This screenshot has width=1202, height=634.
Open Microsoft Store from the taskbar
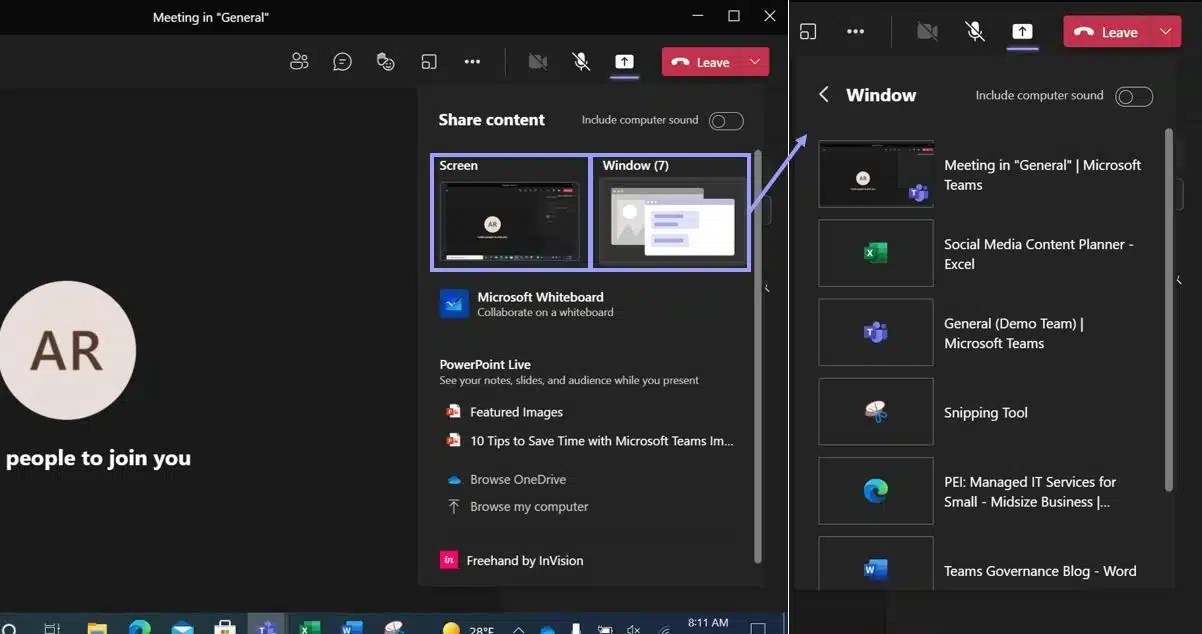click(225, 629)
